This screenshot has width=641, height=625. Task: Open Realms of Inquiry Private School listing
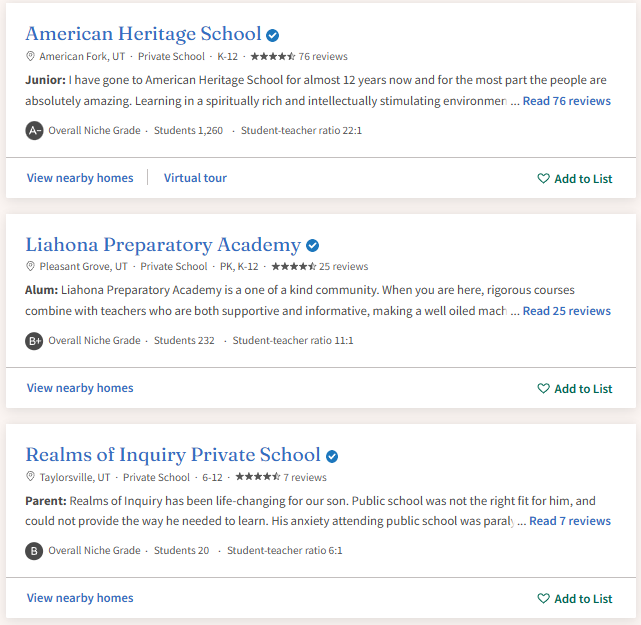click(173, 455)
